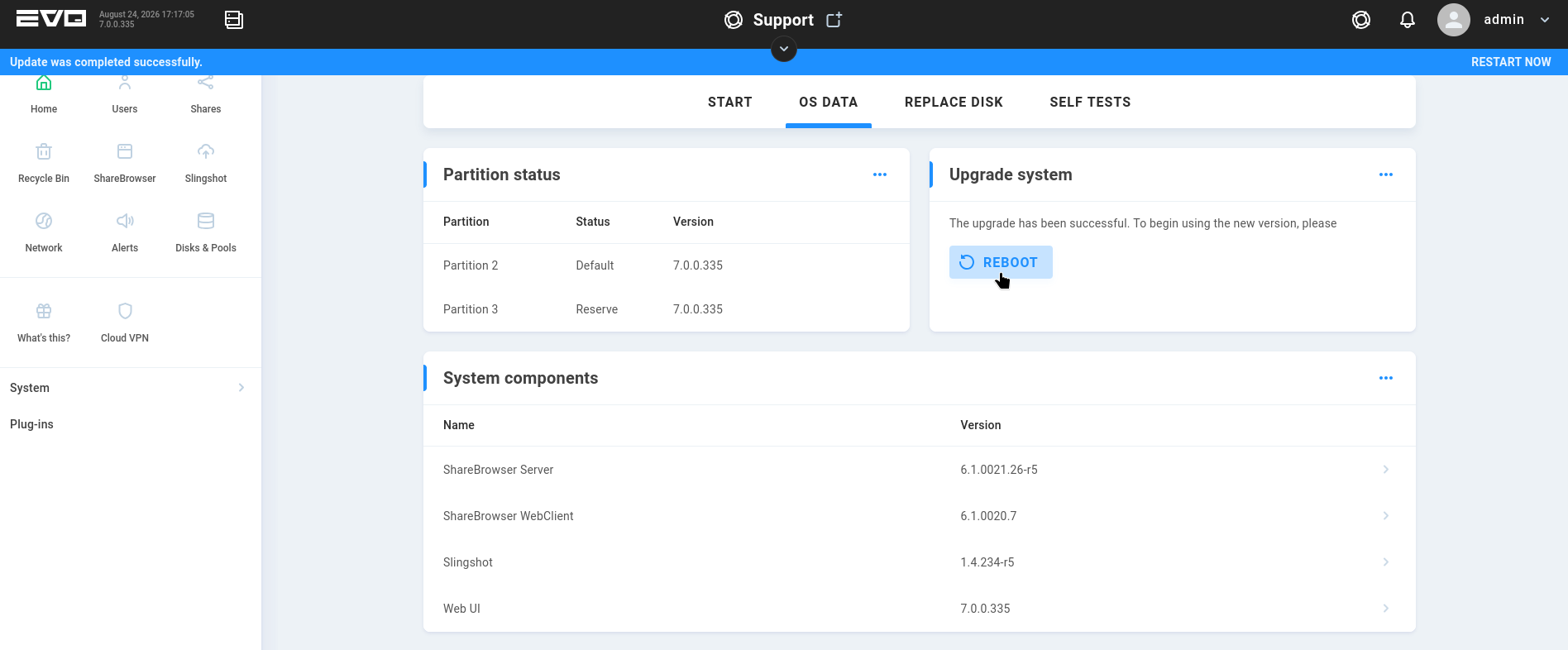Screen dimensions: 1568x650
Task: Click the date and version text in header
Action: [x=146, y=19]
